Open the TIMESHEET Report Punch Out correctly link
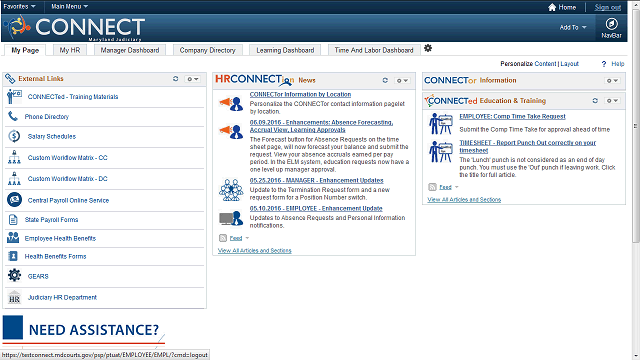The width and height of the screenshot is (640, 360). [527, 146]
